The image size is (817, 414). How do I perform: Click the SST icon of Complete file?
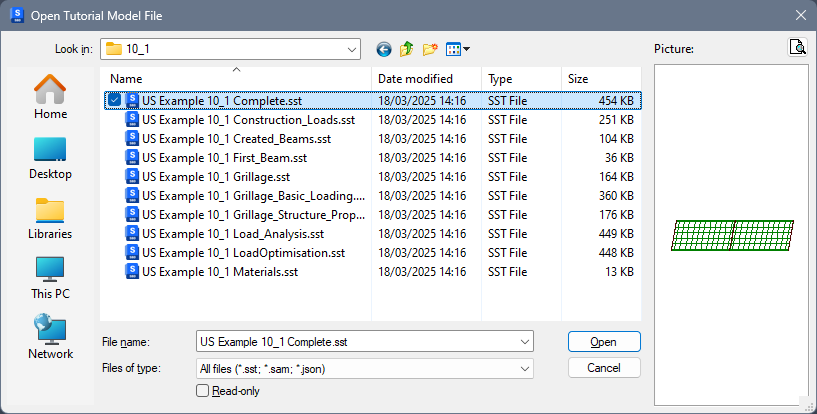click(132, 101)
